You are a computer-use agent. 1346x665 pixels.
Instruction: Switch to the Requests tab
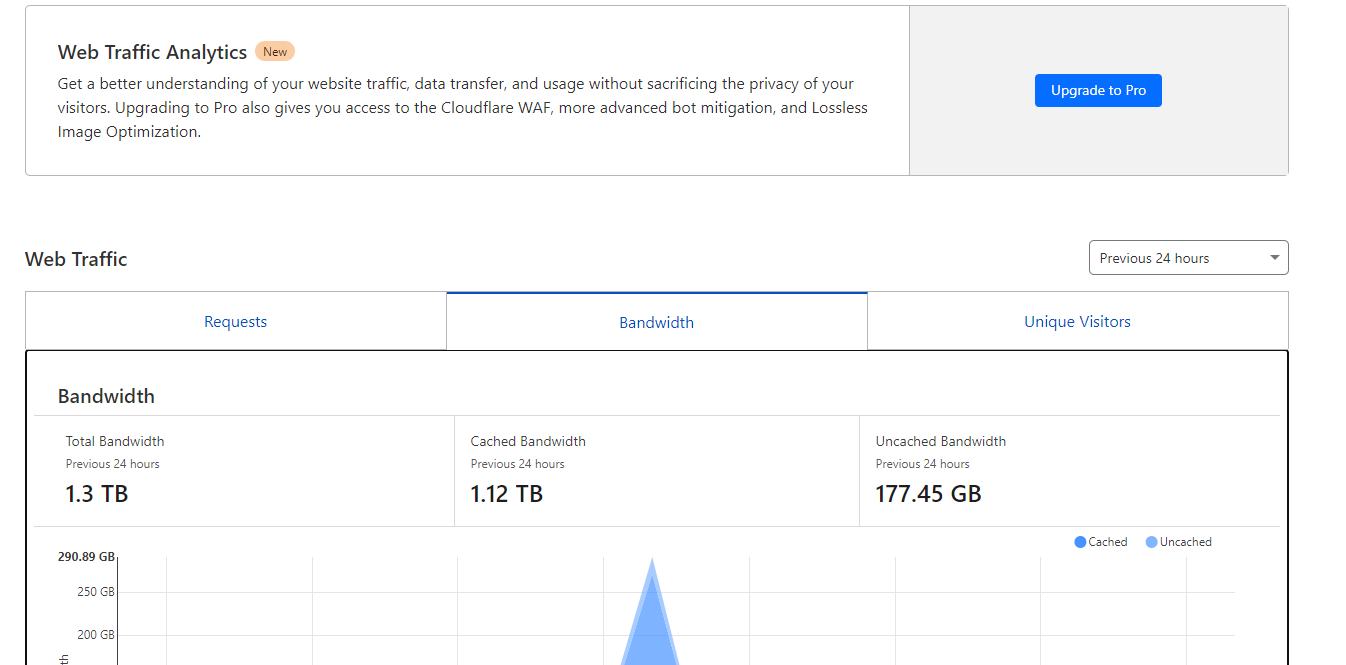click(235, 322)
